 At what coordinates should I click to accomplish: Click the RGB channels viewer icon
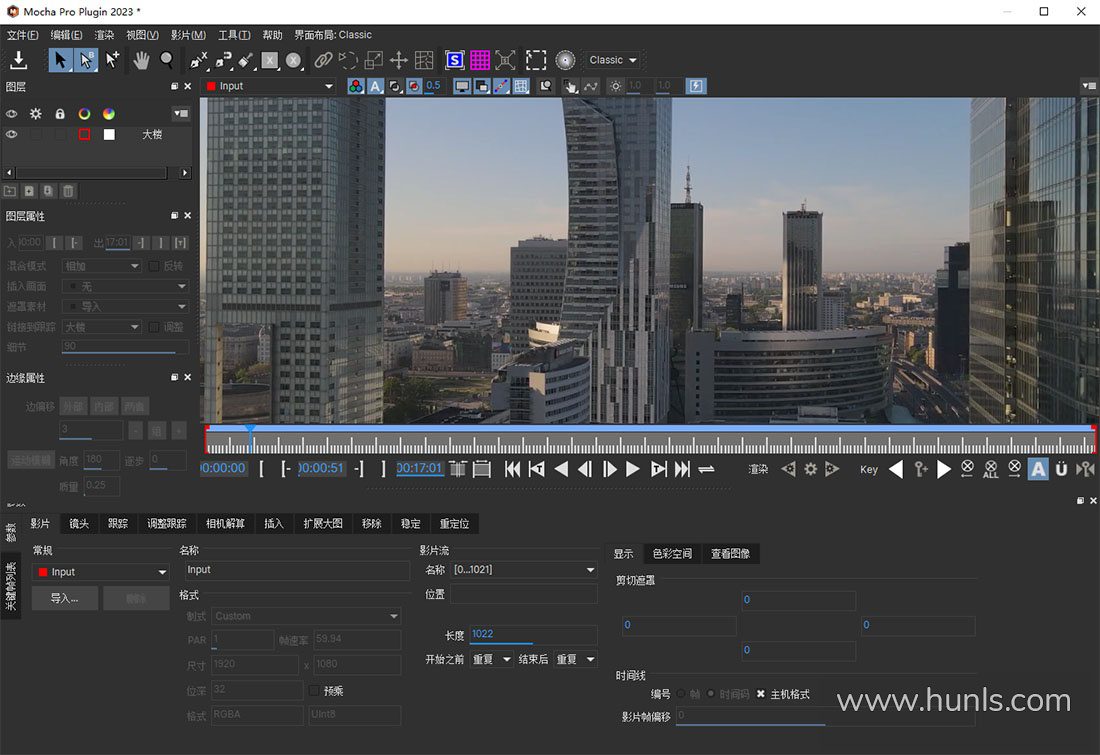tap(356, 86)
